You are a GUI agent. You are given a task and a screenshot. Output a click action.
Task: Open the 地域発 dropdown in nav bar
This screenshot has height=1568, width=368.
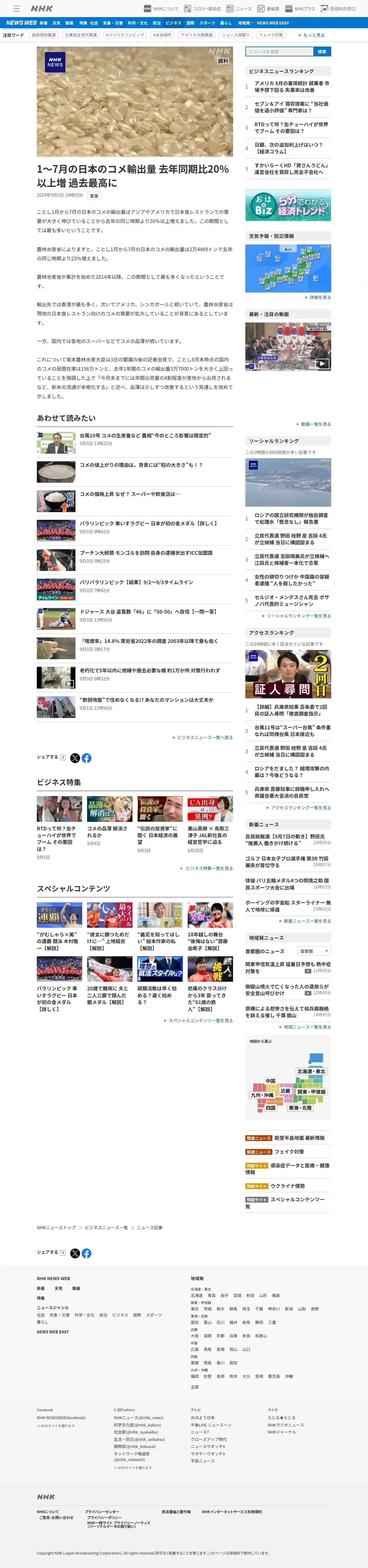(246, 23)
